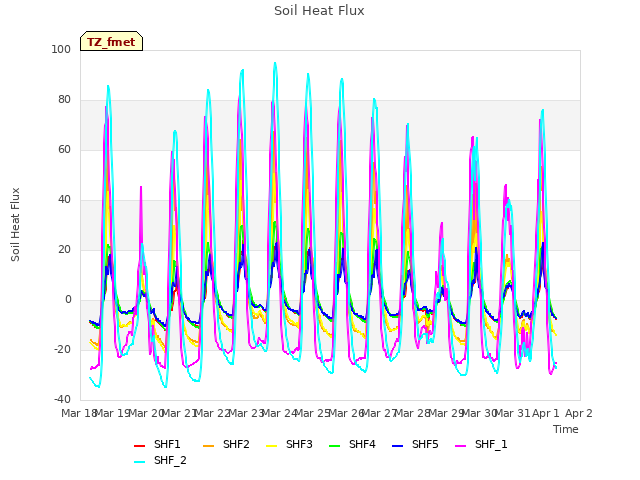Select the SHF3 legend entry
The image size is (640, 480).
pyautogui.click(x=289, y=444)
